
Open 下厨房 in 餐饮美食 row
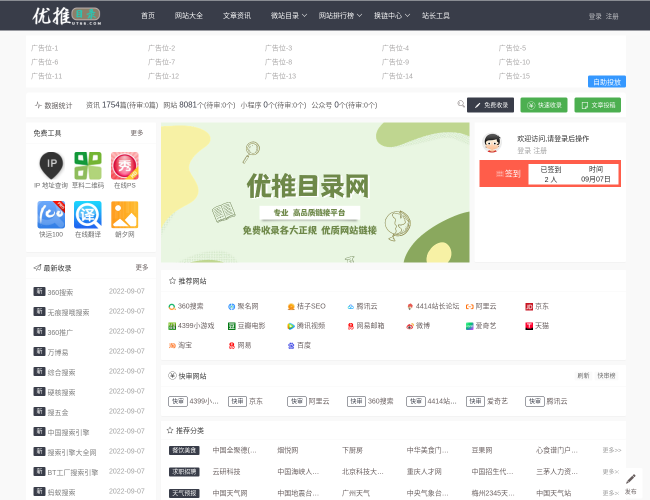point(352,450)
